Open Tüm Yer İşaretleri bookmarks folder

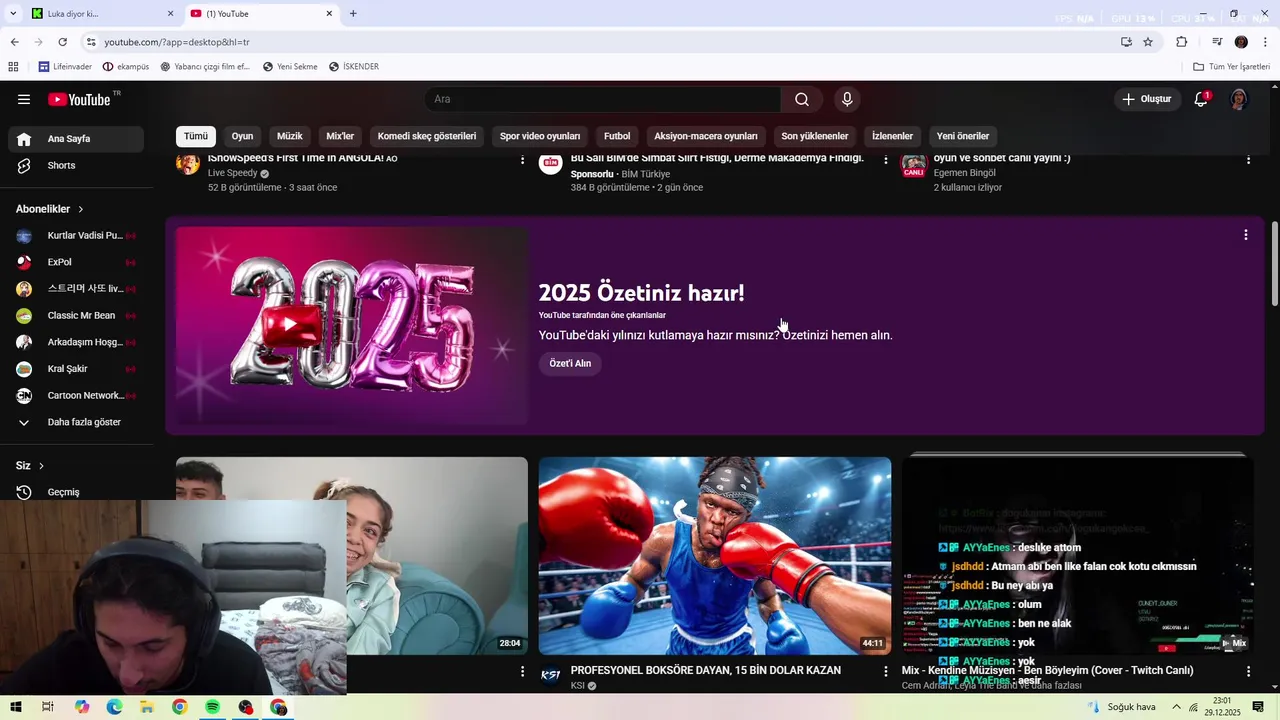click(1231, 66)
